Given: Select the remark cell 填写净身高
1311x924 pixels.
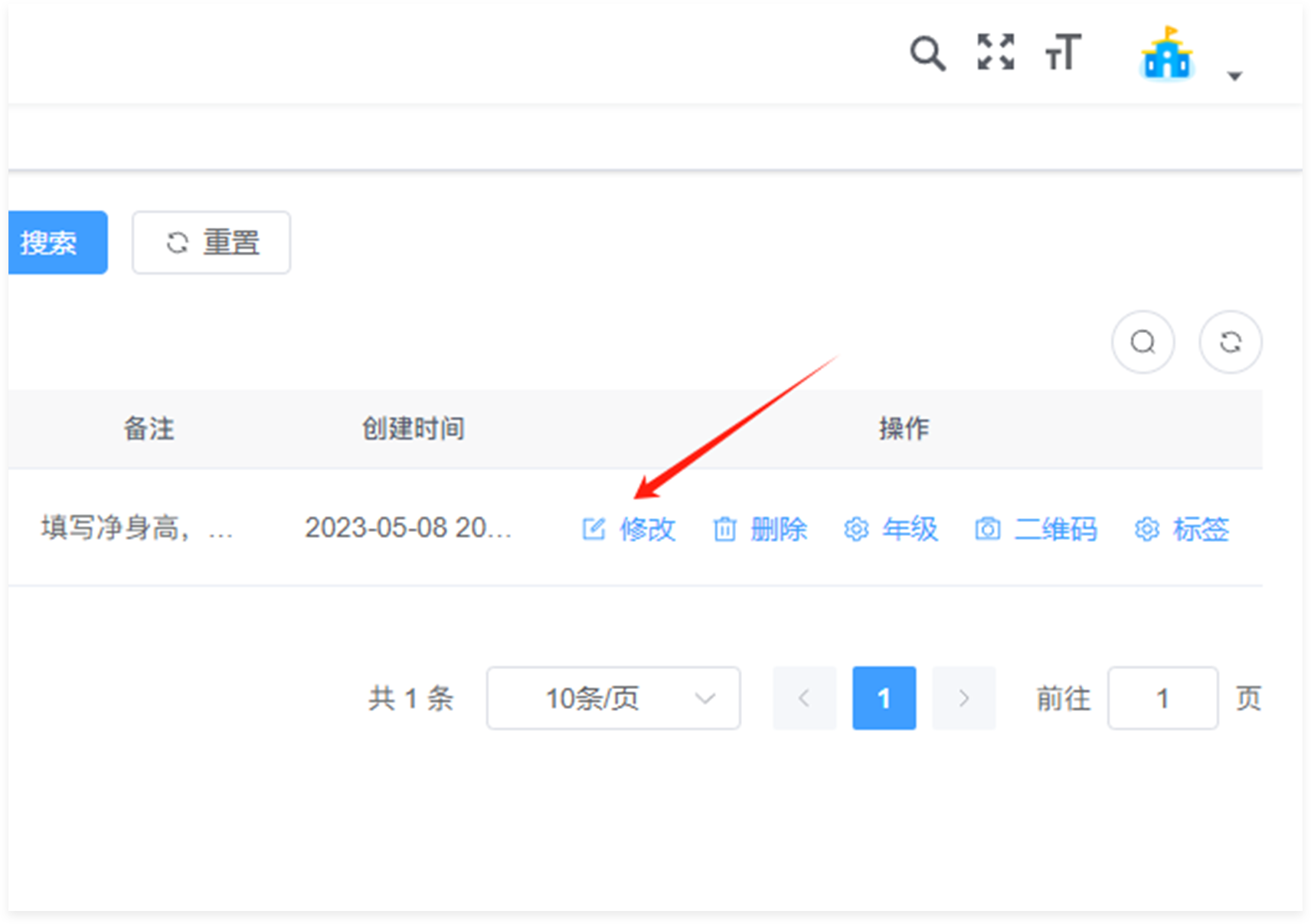Looking at the screenshot, I should (x=137, y=528).
